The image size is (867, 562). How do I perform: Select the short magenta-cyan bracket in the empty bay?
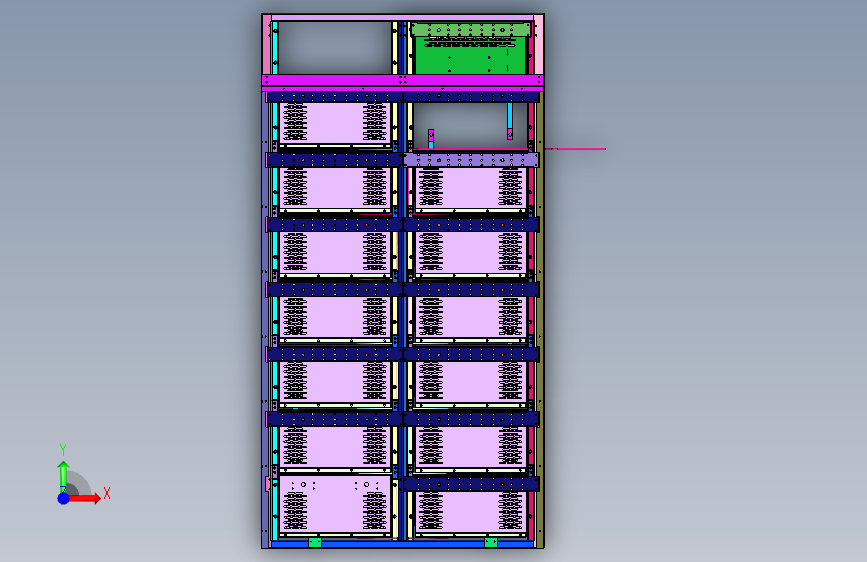[x=431, y=139]
